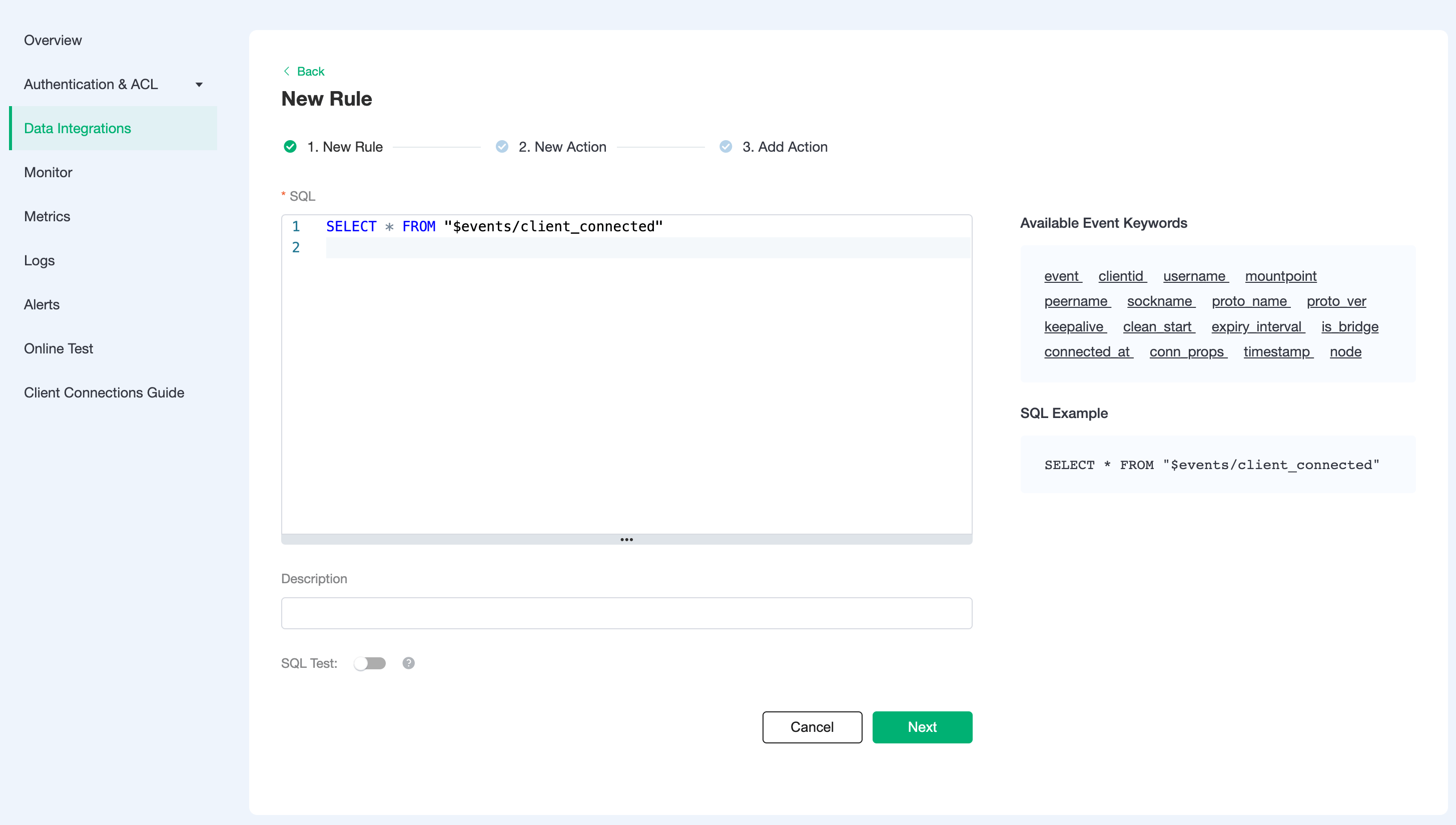The height and width of the screenshot is (825, 1456).
Task: Enable the SQL Test switch
Action: (371, 662)
